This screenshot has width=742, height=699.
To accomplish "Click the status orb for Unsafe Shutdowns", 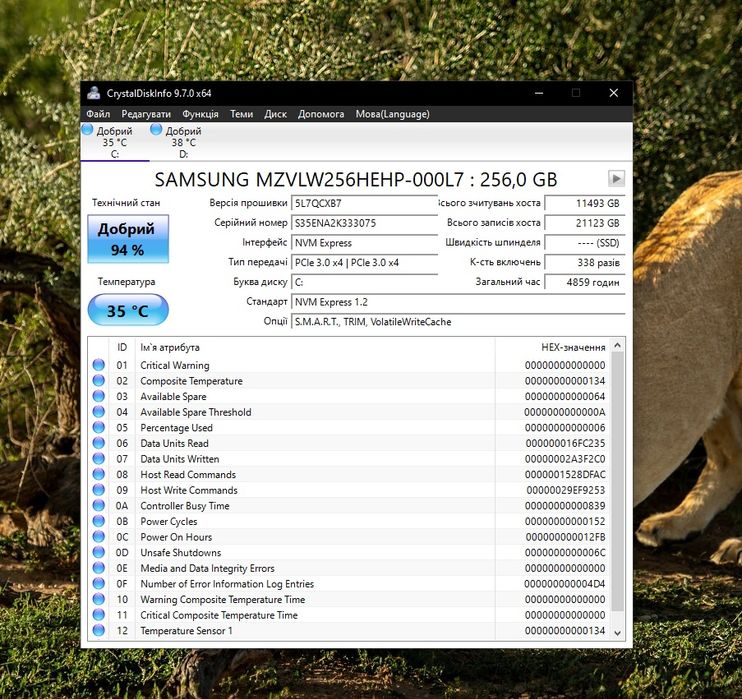I will point(98,552).
